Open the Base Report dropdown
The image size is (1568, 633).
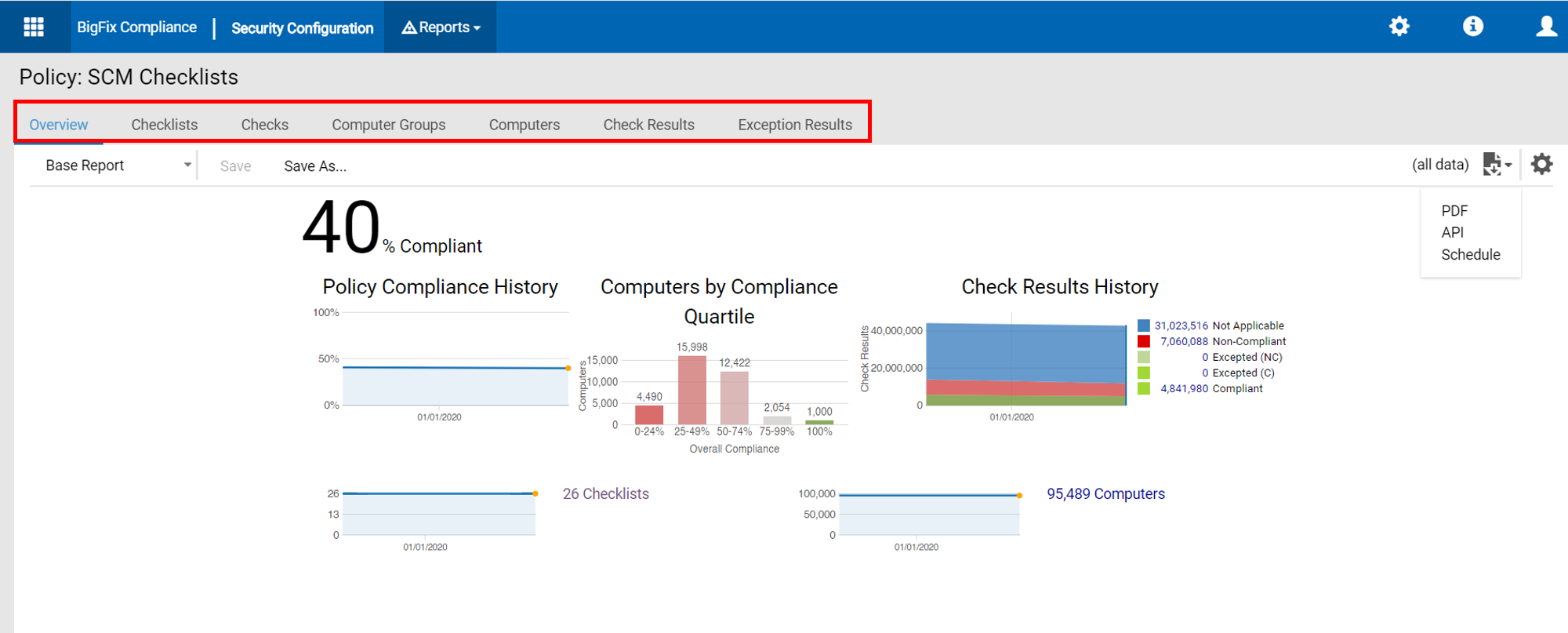click(118, 166)
